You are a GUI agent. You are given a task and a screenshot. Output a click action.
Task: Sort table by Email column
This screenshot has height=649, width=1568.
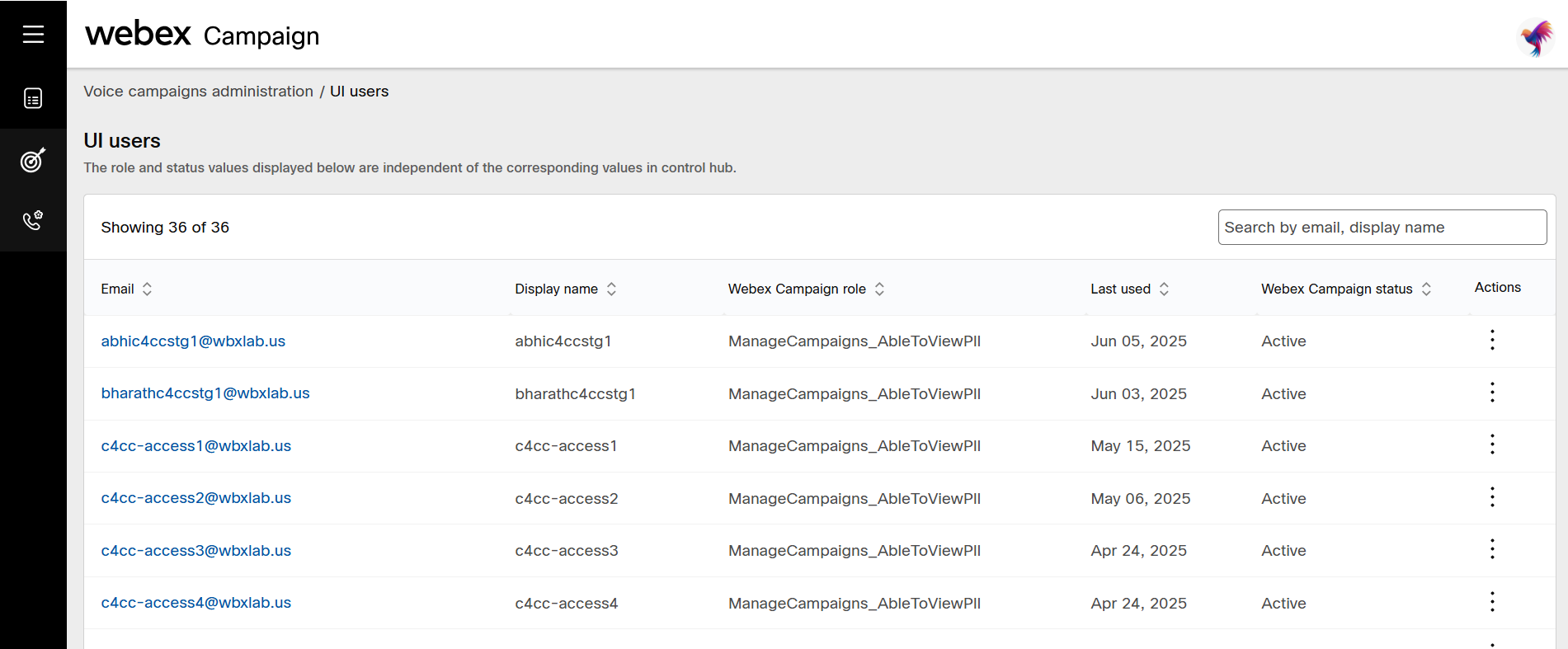pos(147,289)
